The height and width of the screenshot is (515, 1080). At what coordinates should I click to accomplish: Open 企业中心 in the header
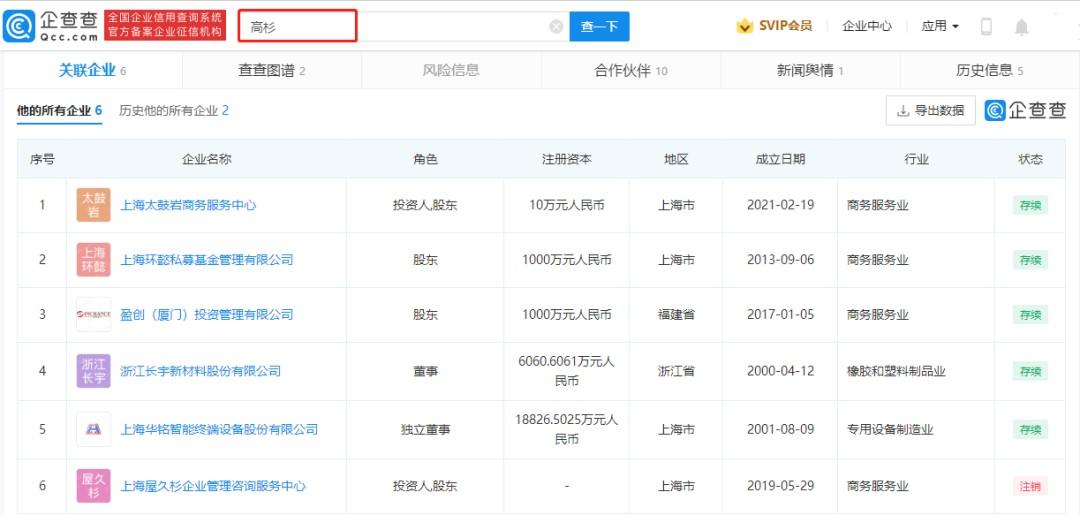tap(867, 26)
